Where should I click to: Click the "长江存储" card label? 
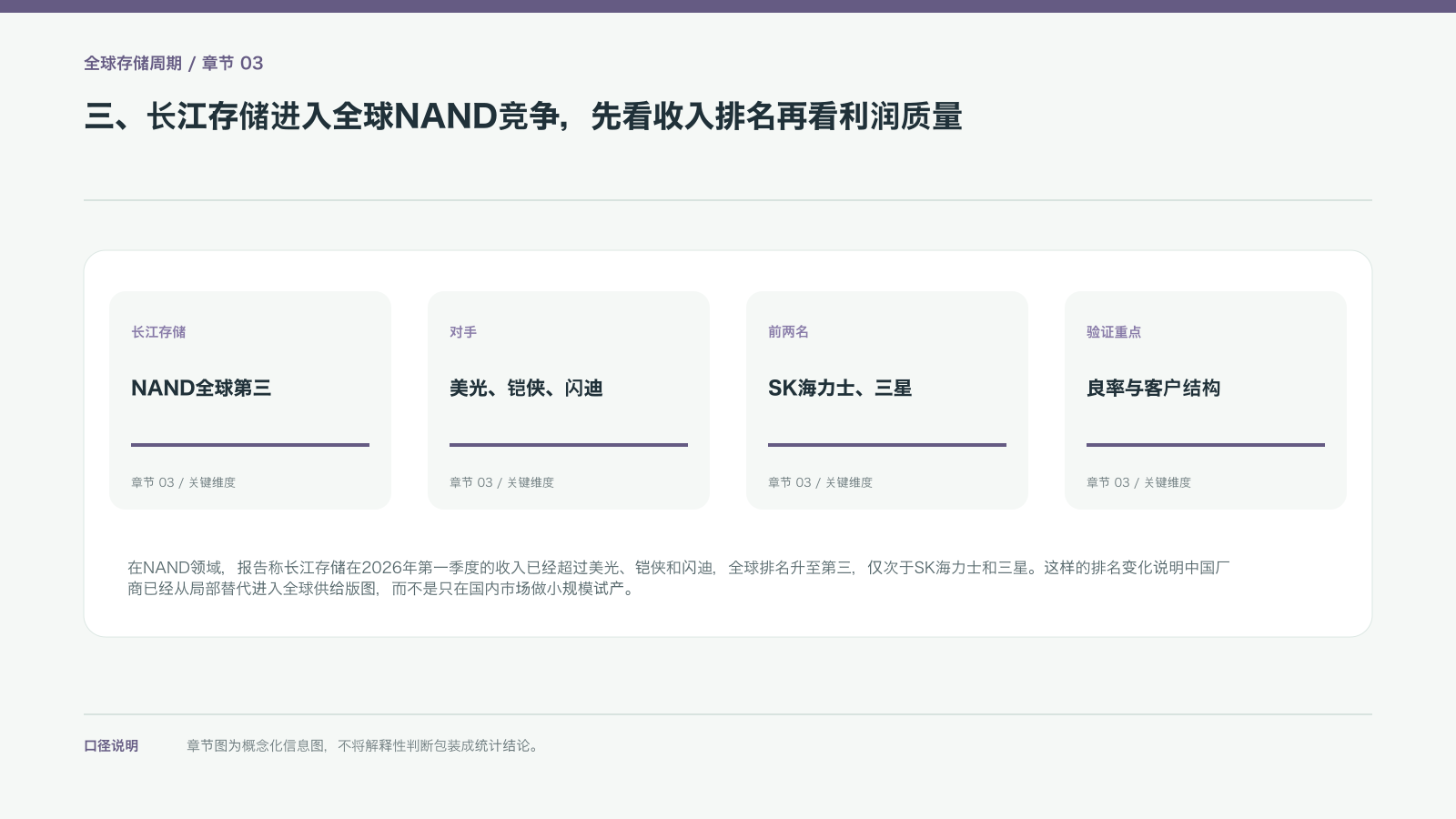[x=158, y=332]
